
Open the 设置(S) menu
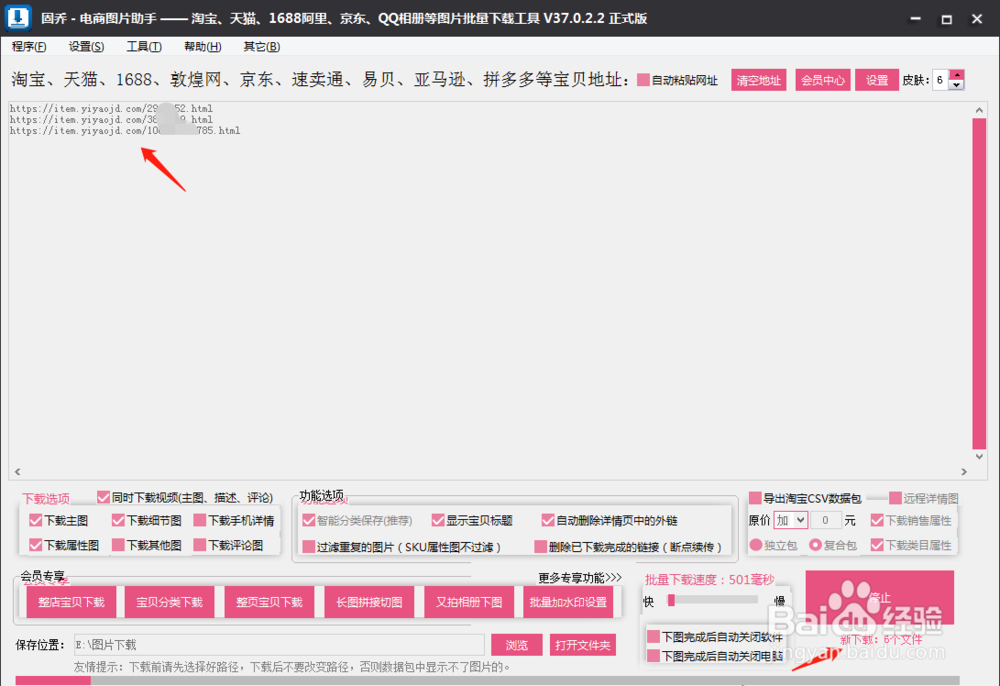pyautogui.click(x=86, y=47)
